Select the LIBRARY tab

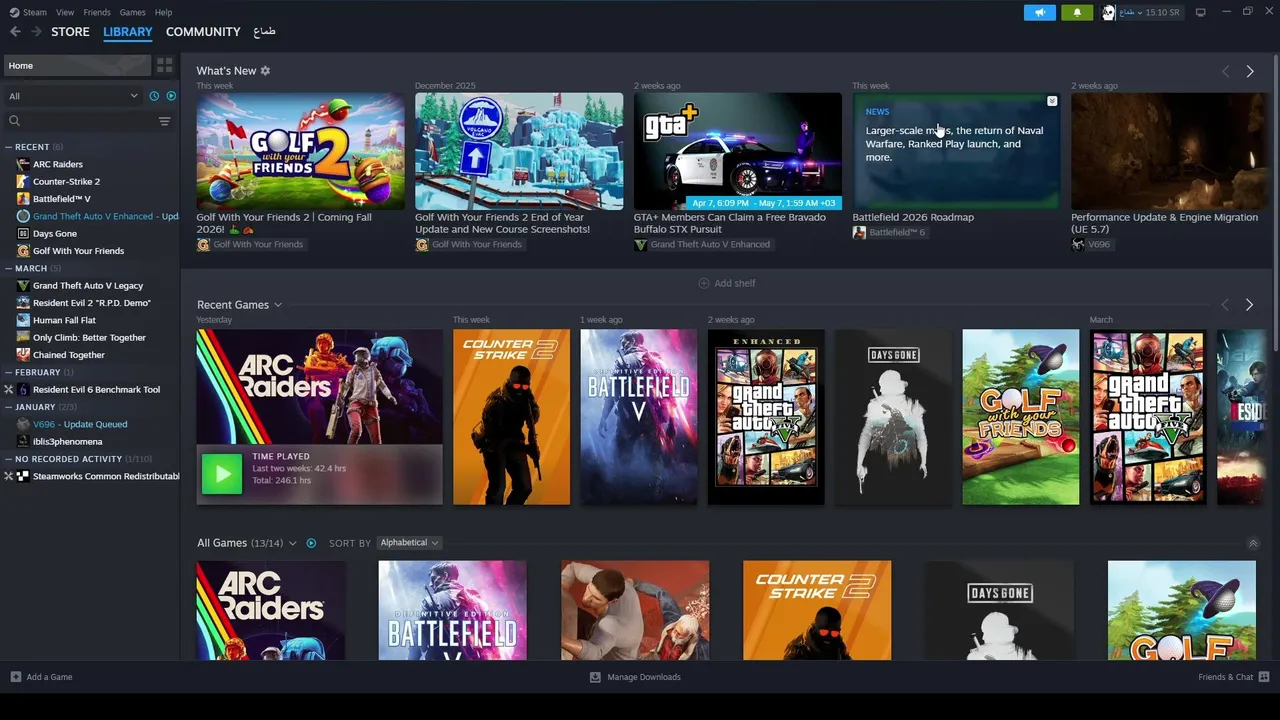pyautogui.click(x=128, y=32)
